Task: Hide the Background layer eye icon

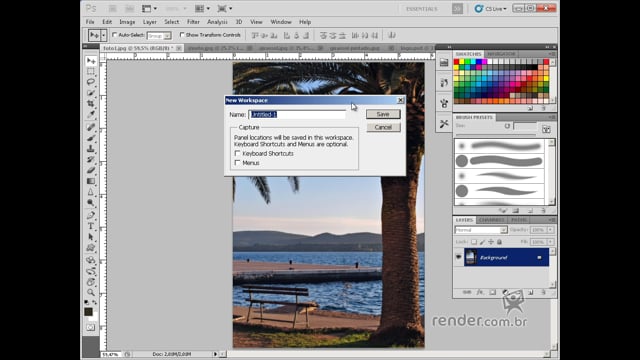Action: point(458,258)
